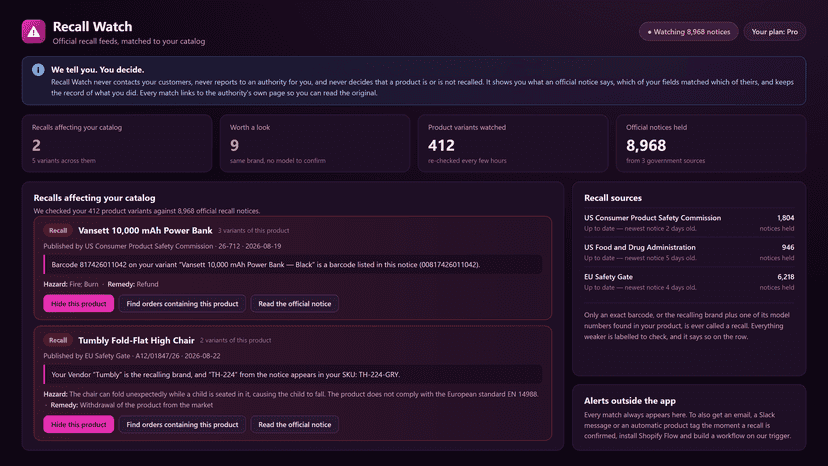Read the official notice for Tumbly High Chair
The height and width of the screenshot is (466, 828).
pyautogui.click(x=295, y=424)
